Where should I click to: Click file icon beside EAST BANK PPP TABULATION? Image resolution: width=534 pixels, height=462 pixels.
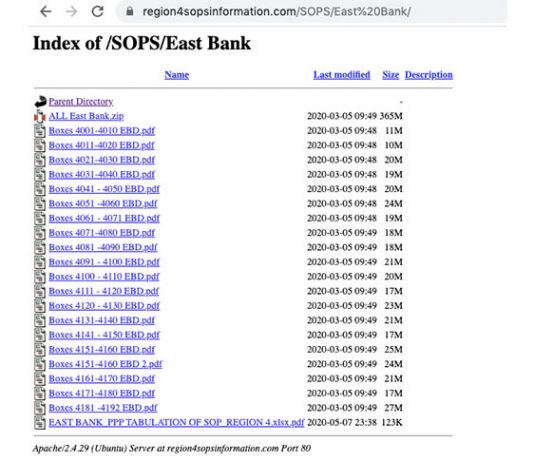[40, 423]
